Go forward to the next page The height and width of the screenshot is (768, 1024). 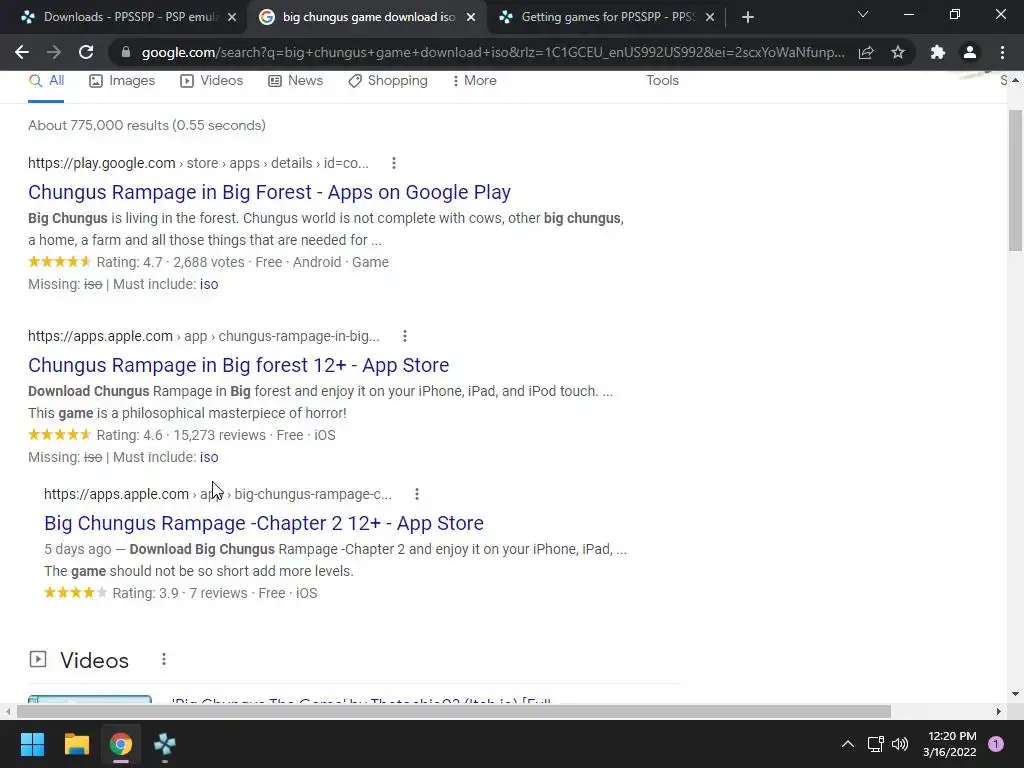(x=54, y=52)
